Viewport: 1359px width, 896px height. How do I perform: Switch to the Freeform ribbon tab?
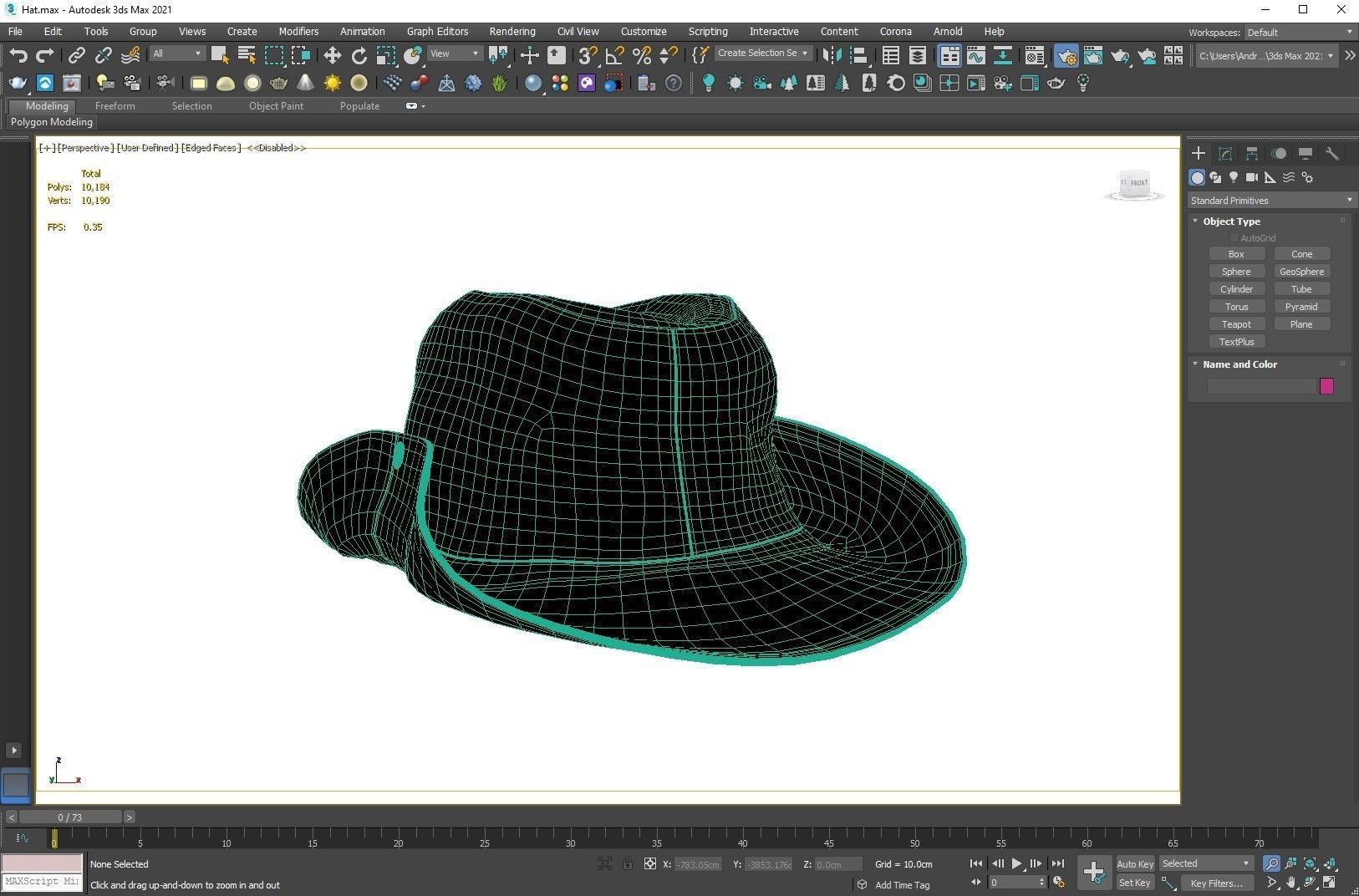tap(115, 106)
